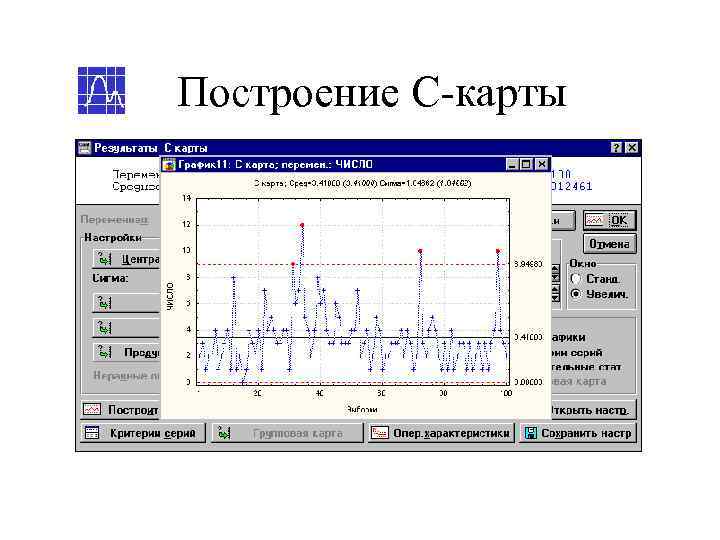Click the ЧИСЛО y-axis label
Screen dimensions: 720x540
(x=171, y=296)
